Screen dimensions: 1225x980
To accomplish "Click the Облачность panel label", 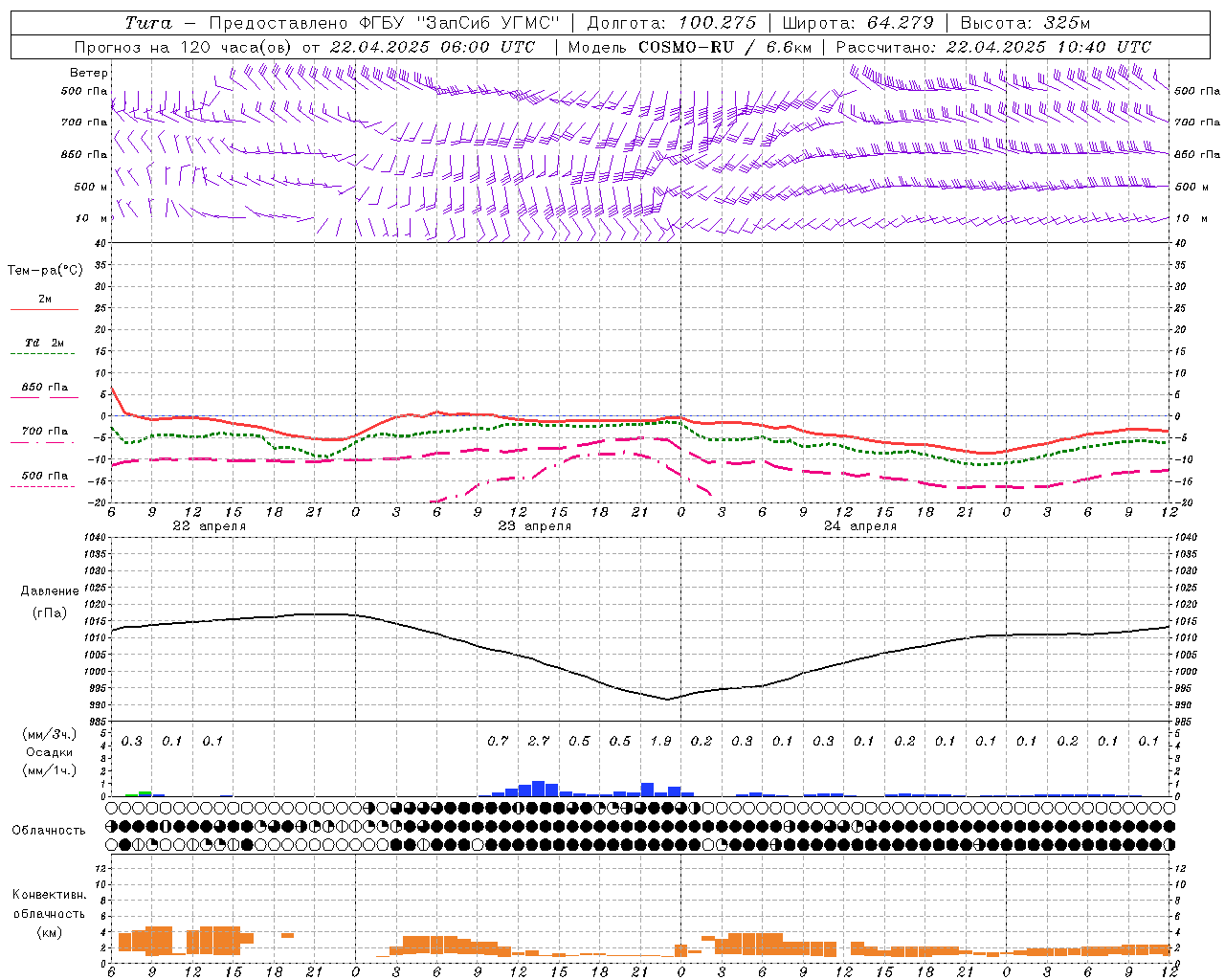I will tap(49, 831).
